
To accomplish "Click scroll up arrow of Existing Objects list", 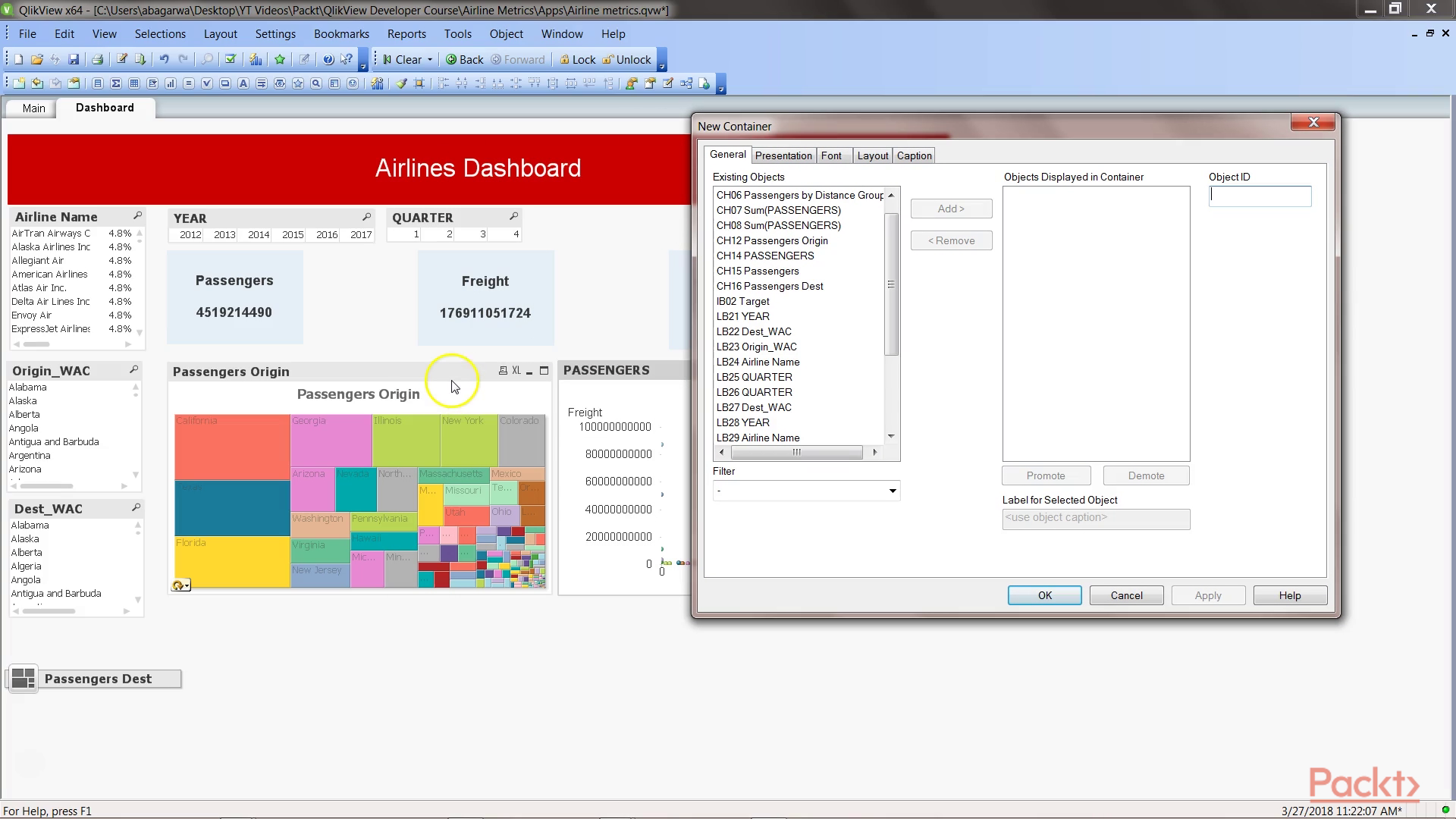I will [891, 195].
